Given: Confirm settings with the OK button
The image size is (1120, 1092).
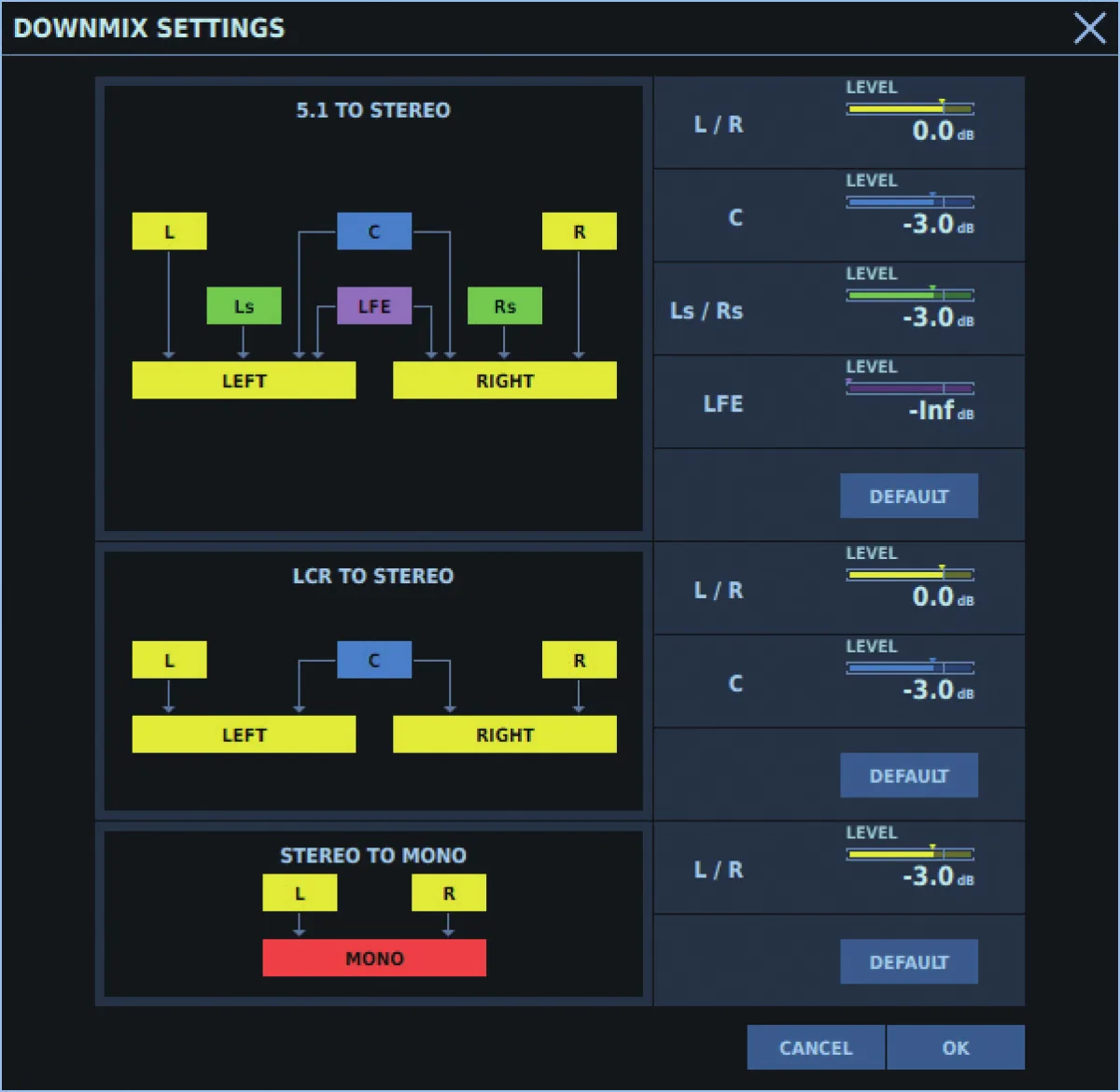Looking at the screenshot, I should point(956,1047).
